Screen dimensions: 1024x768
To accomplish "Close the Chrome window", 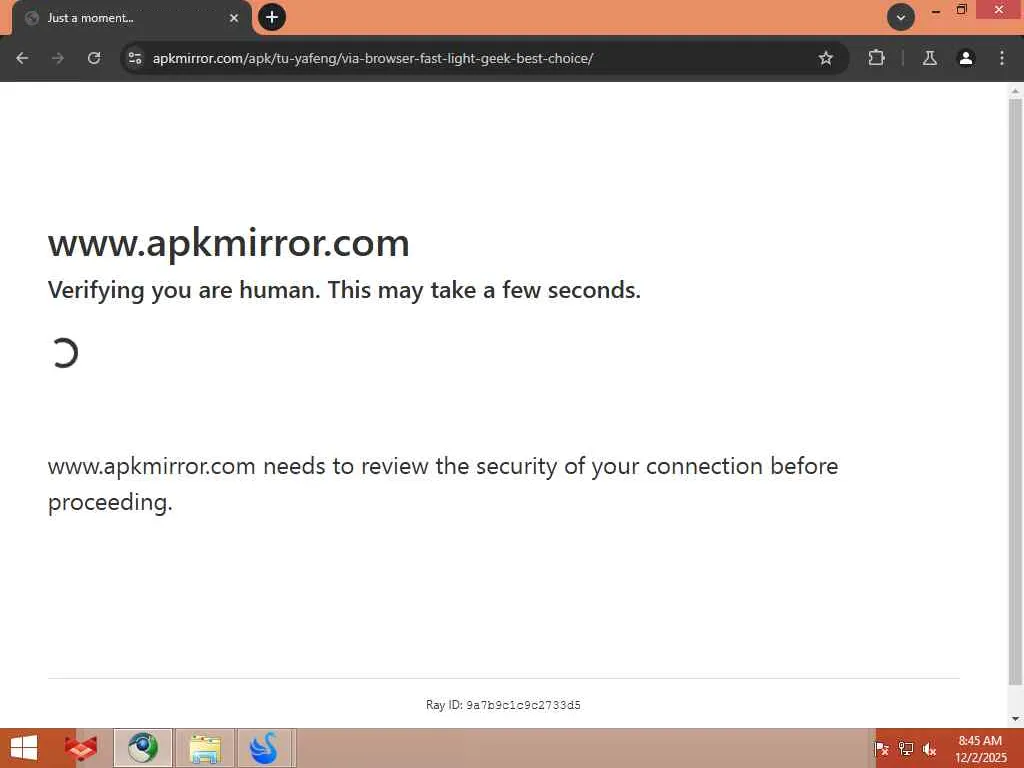I will pos(999,10).
